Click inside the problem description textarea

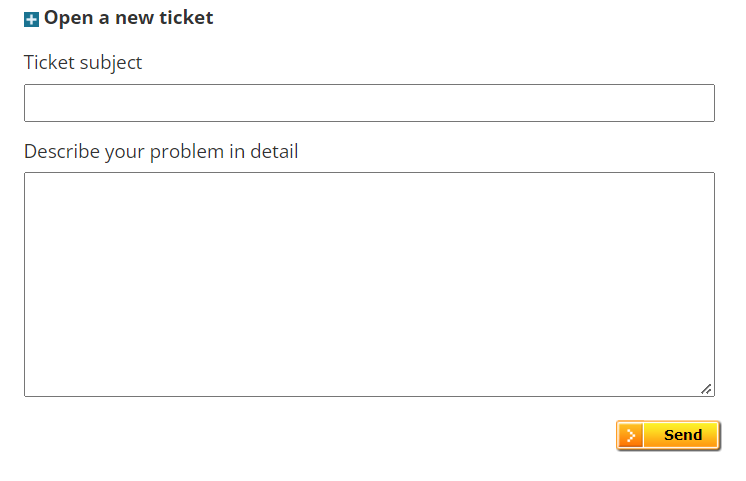click(x=369, y=285)
